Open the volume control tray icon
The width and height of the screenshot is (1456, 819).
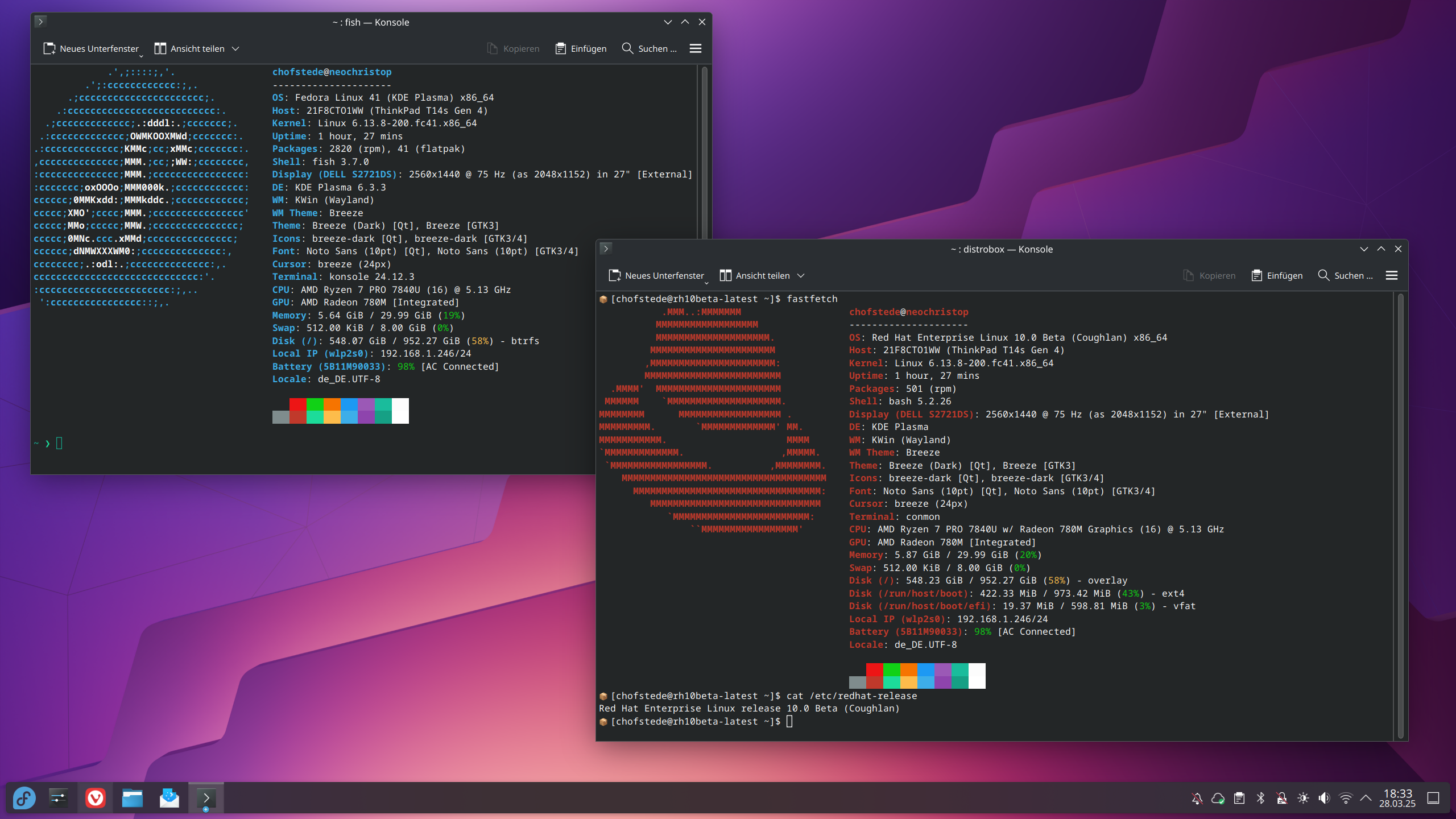pyautogui.click(x=1324, y=798)
